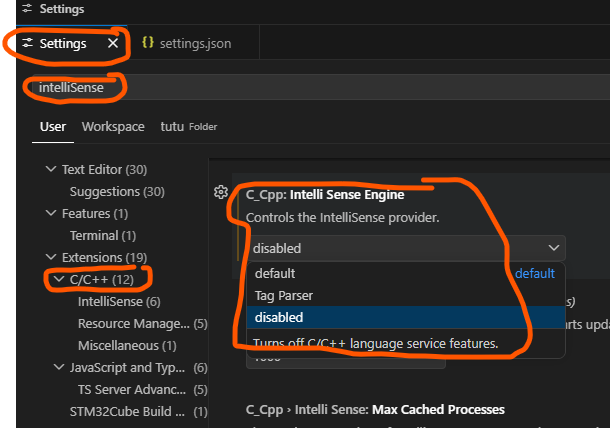Image resolution: width=610 pixels, height=428 pixels.
Task: Click 'Controls the IntelliSense provider.' description
Action: (x=342, y=218)
